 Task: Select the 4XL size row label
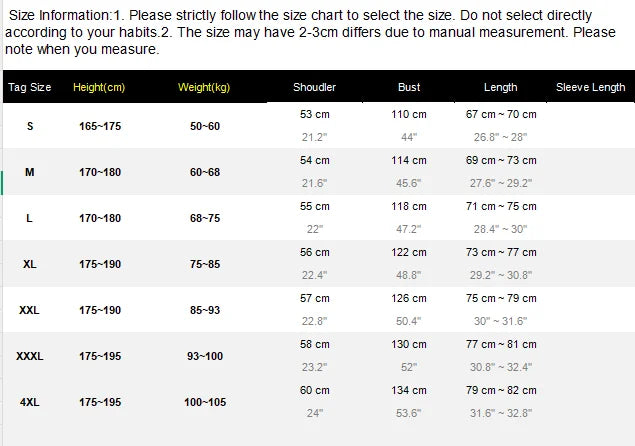click(x=30, y=402)
